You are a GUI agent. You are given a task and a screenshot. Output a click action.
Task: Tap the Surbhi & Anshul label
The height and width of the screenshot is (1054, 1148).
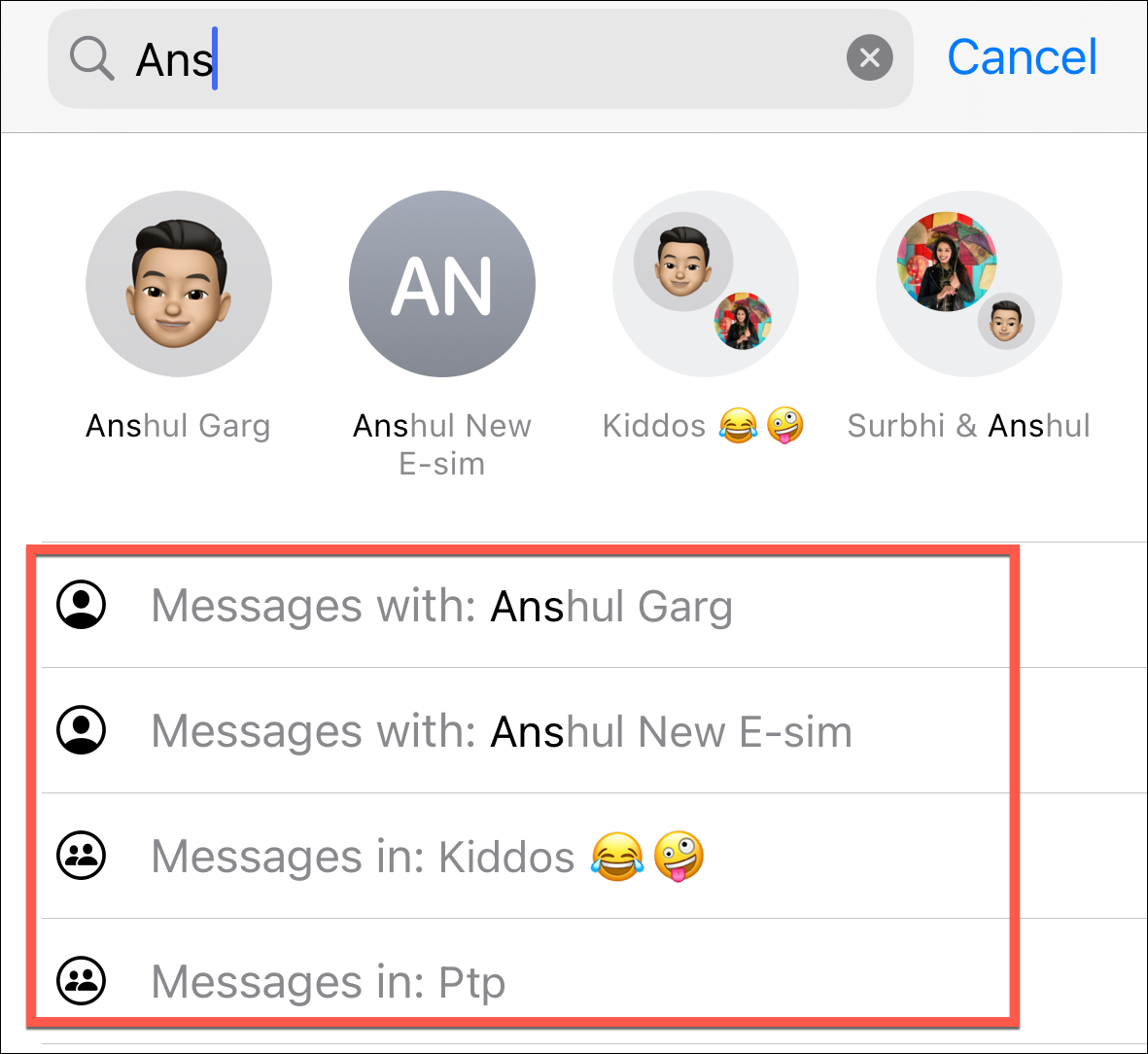point(968,426)
